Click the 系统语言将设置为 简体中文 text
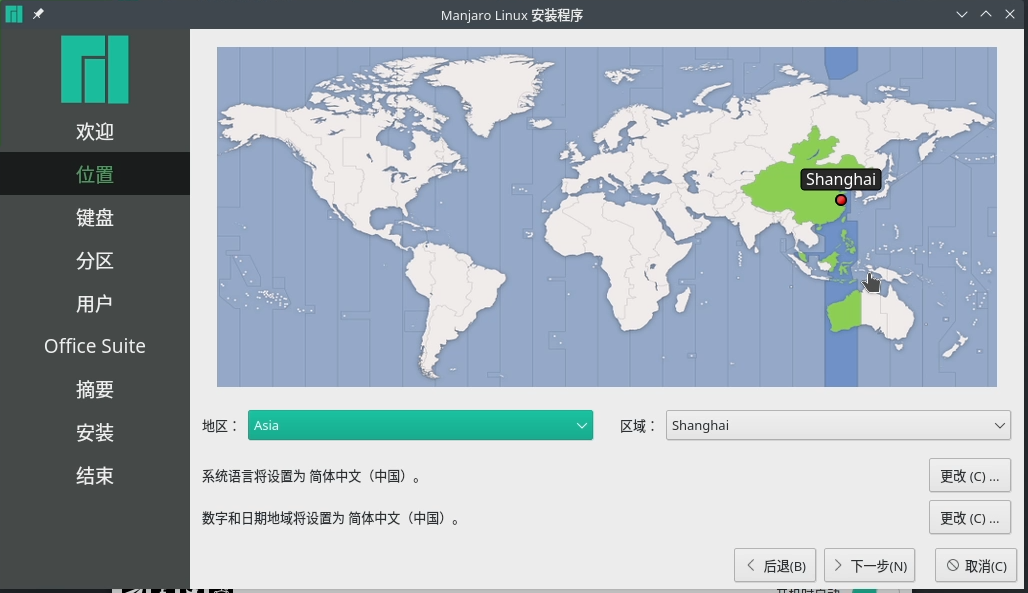 [311, 476]
